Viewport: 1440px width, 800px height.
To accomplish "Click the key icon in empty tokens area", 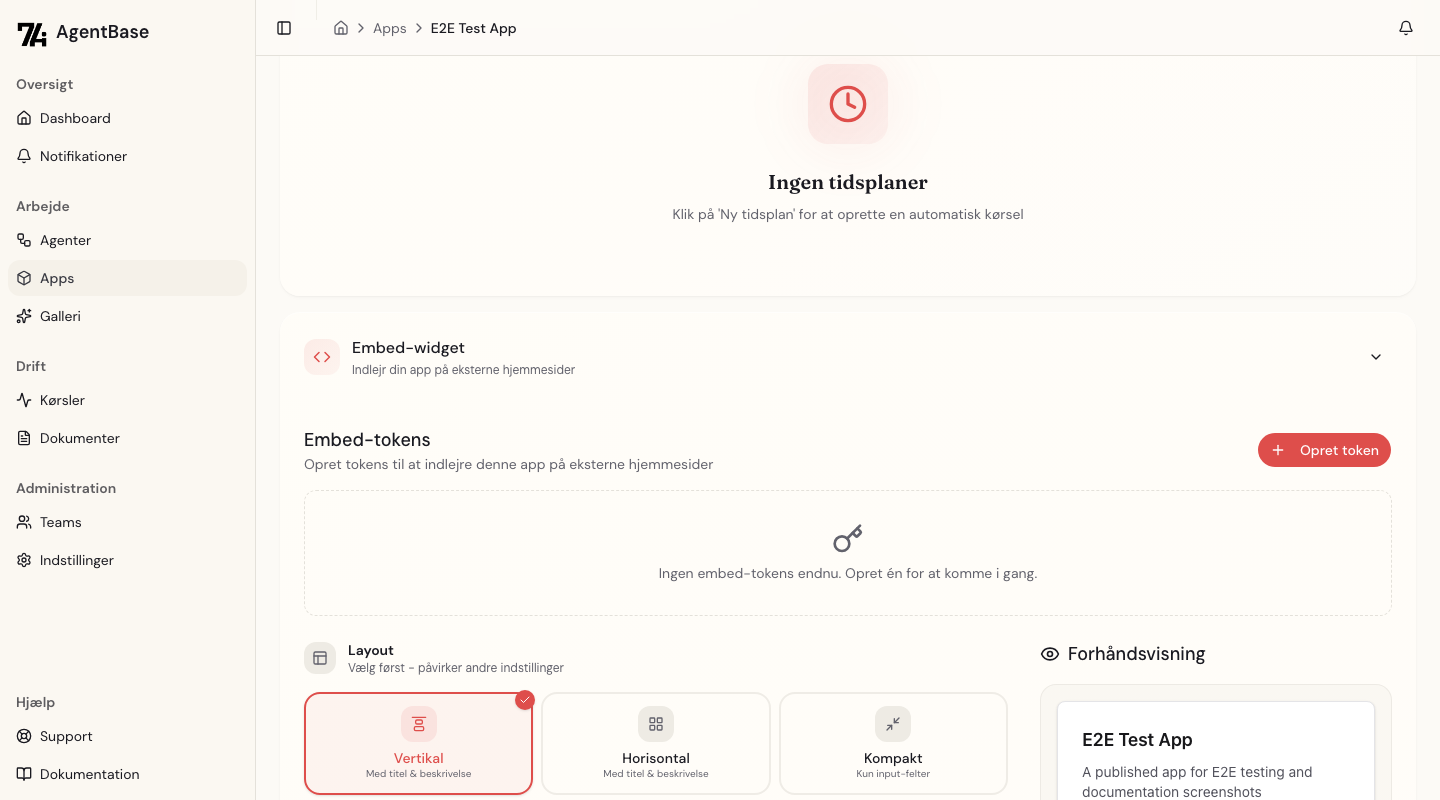I will pos(847,539).
